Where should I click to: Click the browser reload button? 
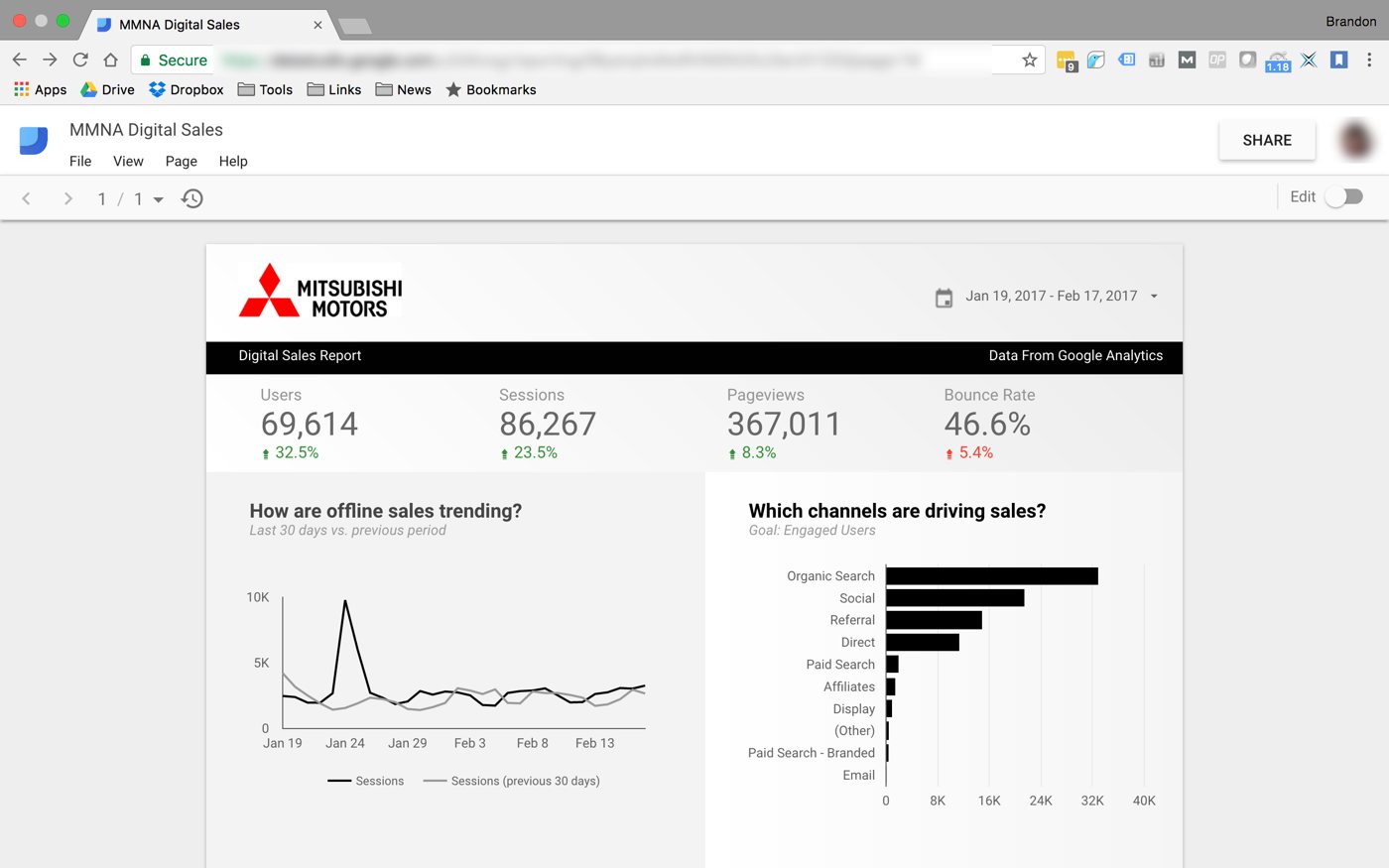[x=80, y=60]
